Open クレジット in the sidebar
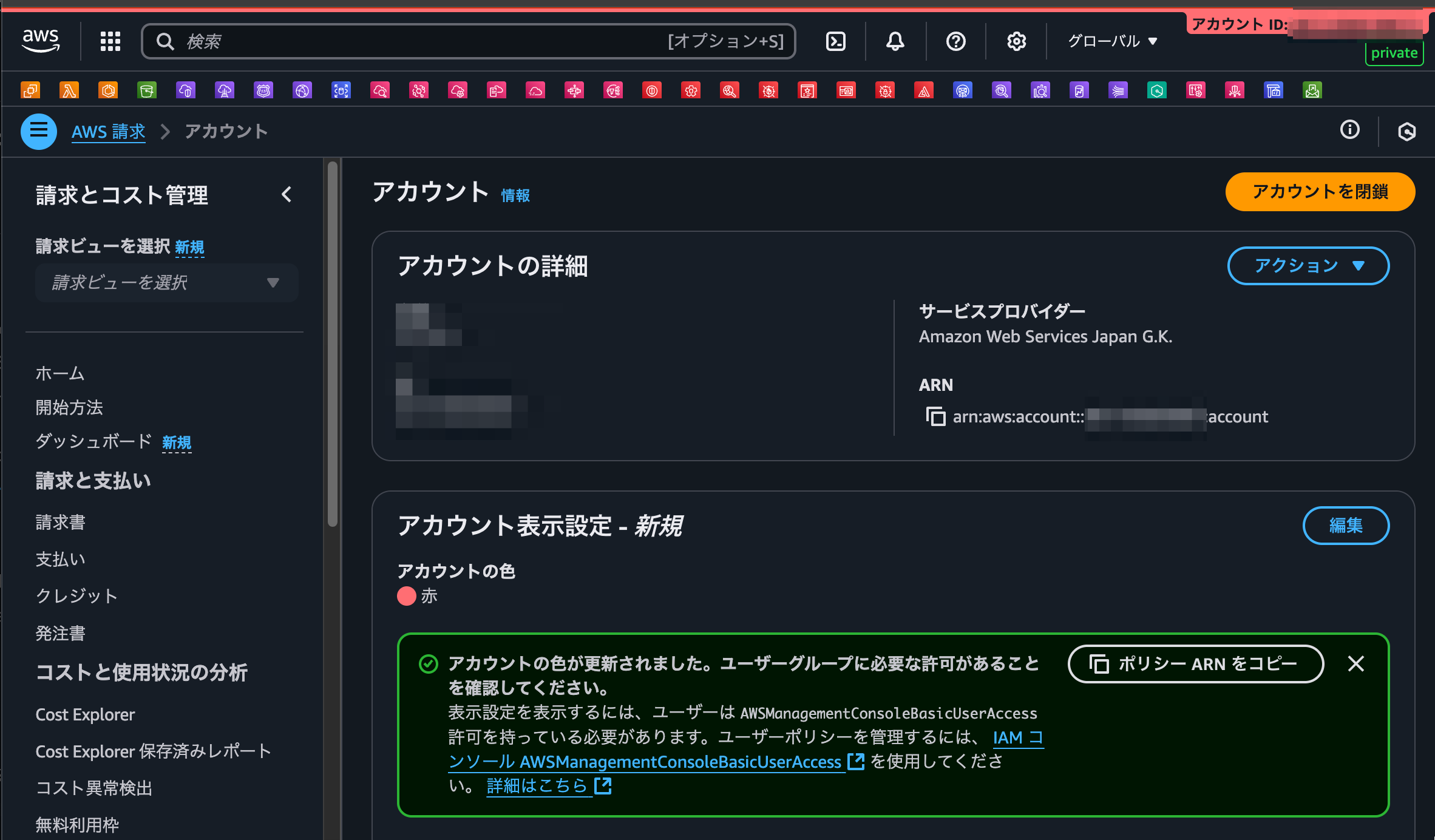 coord(76,596)
